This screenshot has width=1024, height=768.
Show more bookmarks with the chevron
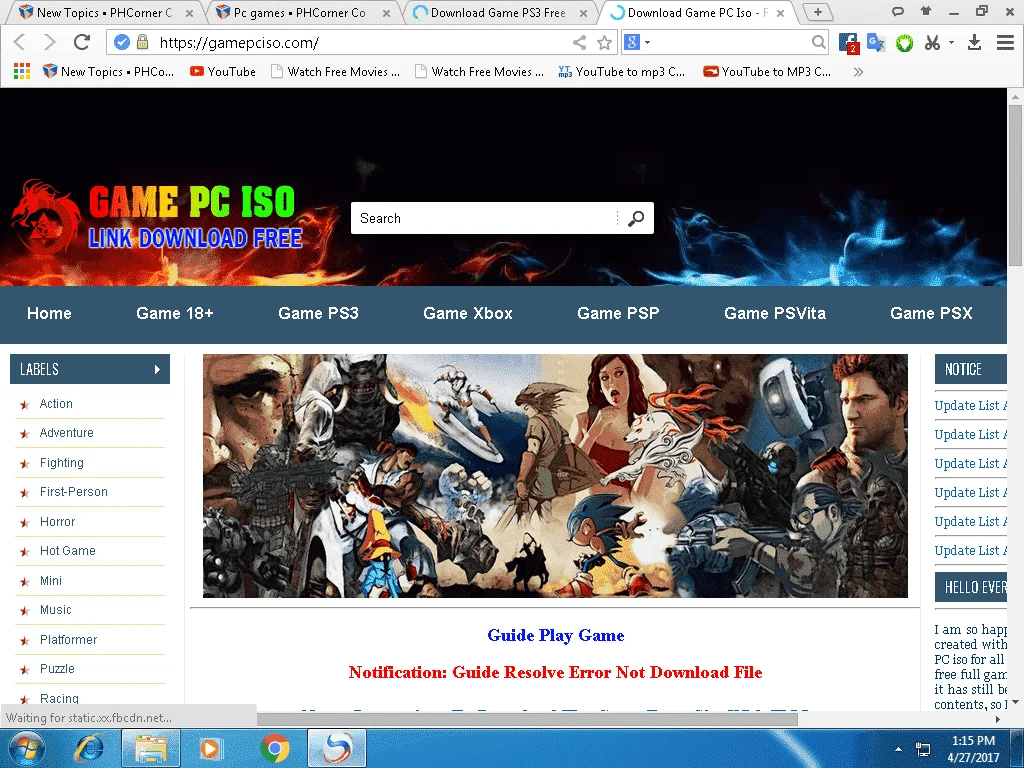858,72
